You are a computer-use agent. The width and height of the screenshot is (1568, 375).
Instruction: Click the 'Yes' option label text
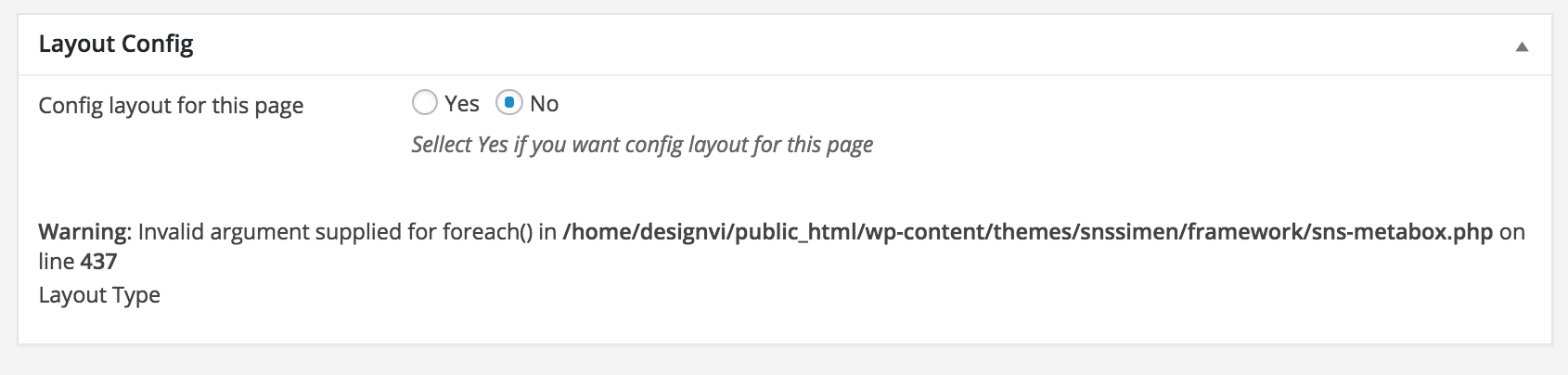pyautogui.click(x=462, y=104)
